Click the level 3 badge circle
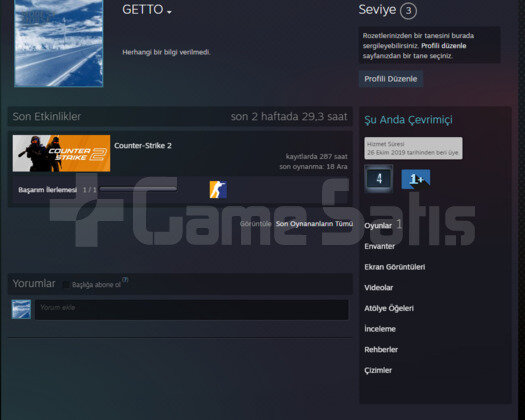The height and width of the screenshot is (420, 525). tap(408, 11)
